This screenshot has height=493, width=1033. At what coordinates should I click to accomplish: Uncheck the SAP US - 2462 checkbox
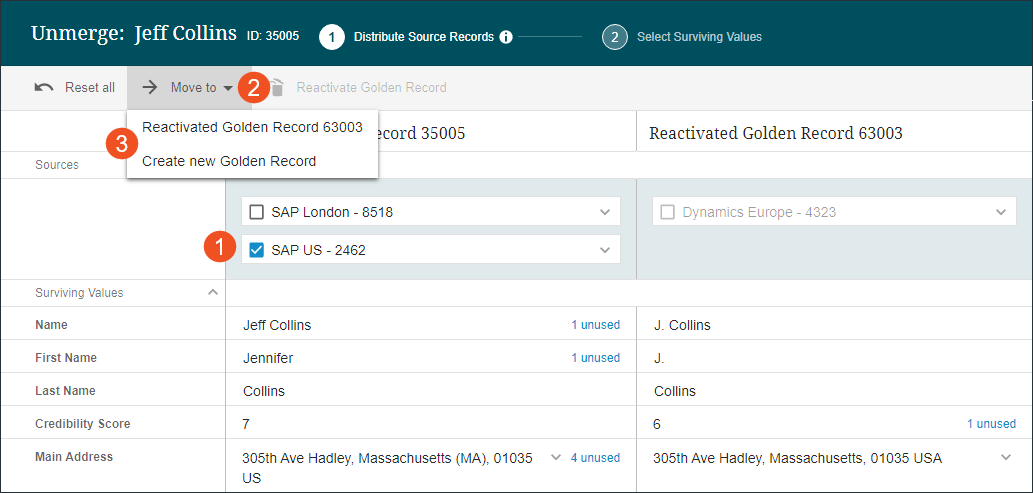[x=257, y=250]
